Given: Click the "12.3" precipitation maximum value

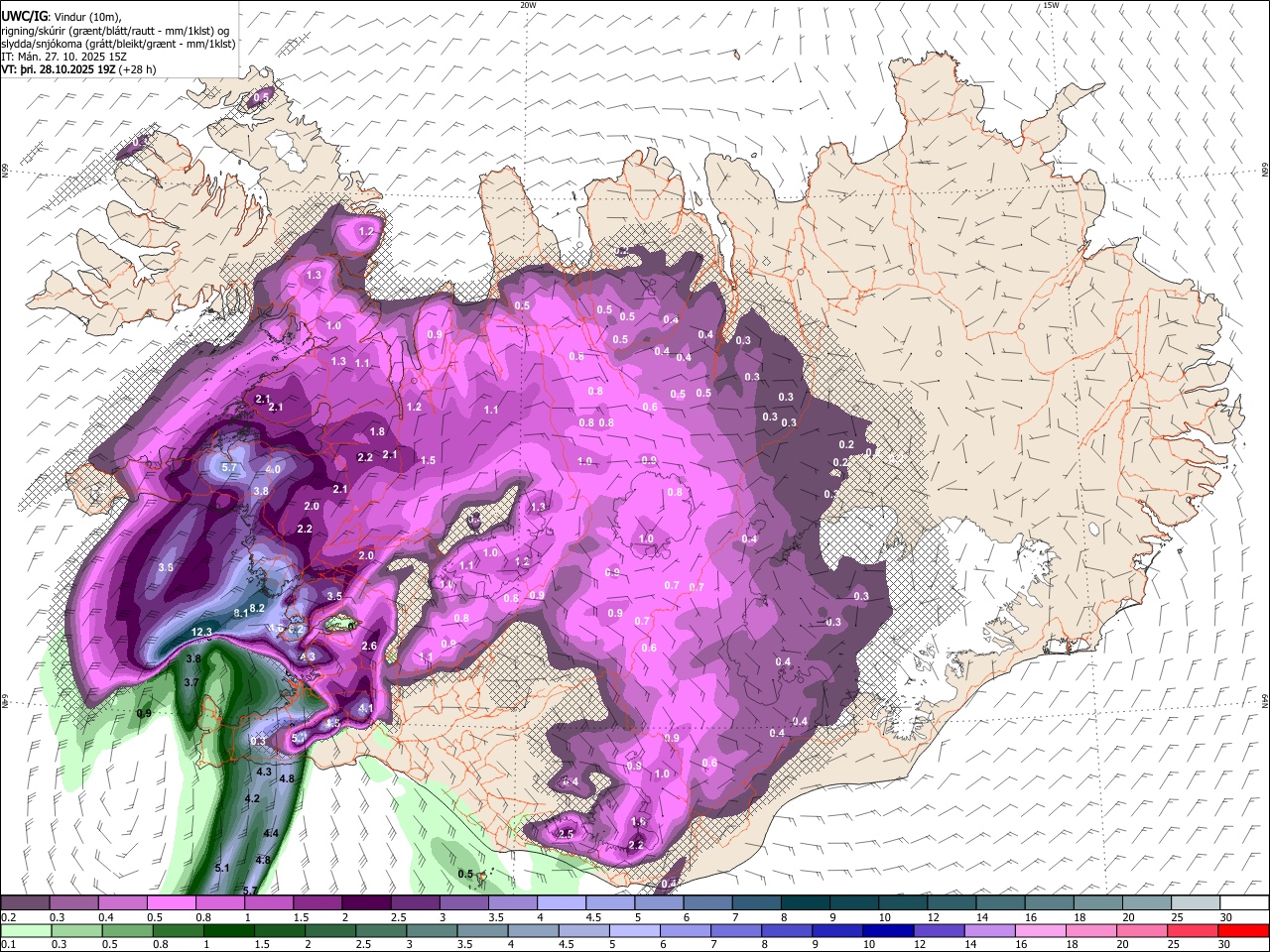Looking at the screenshot, I should tap(202, 632).
